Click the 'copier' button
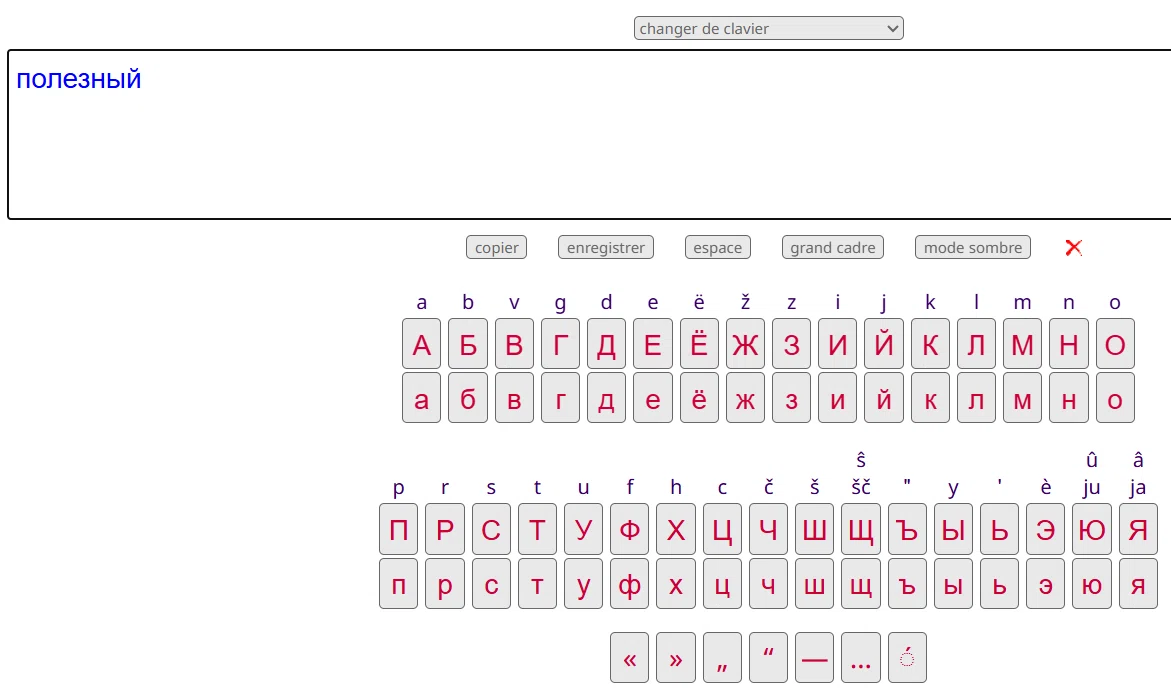Image resolution: width=1171 pixels, height=693 pixels. click(497, 247)
